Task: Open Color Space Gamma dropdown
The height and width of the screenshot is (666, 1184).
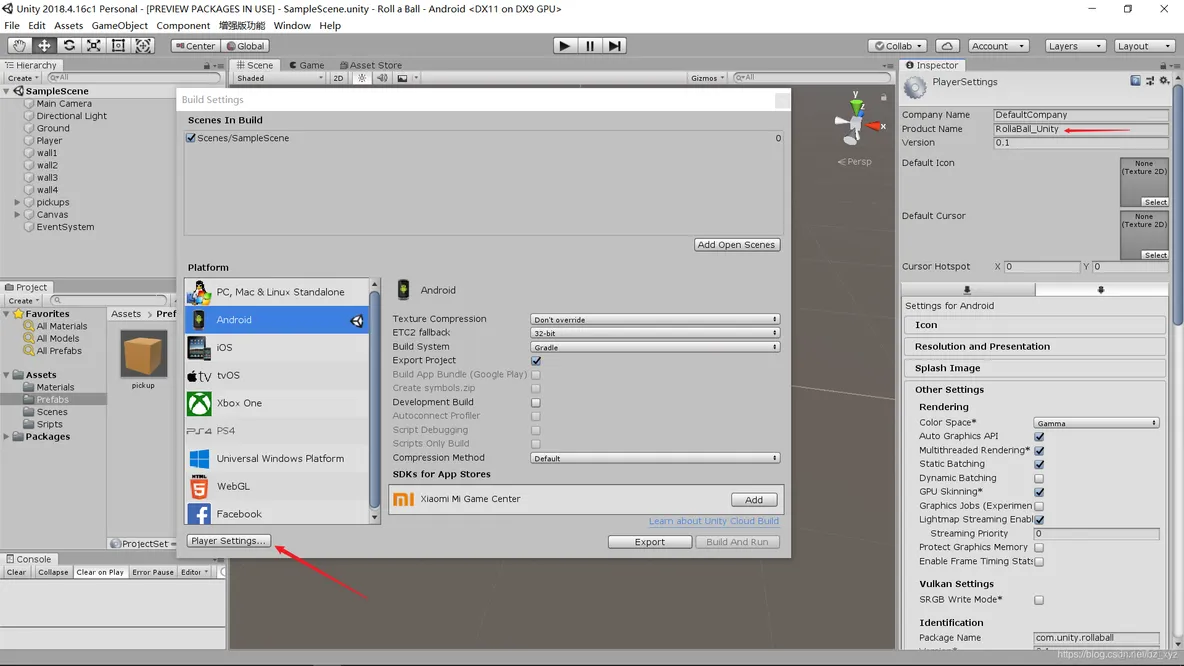Action: click(1096, 423)
